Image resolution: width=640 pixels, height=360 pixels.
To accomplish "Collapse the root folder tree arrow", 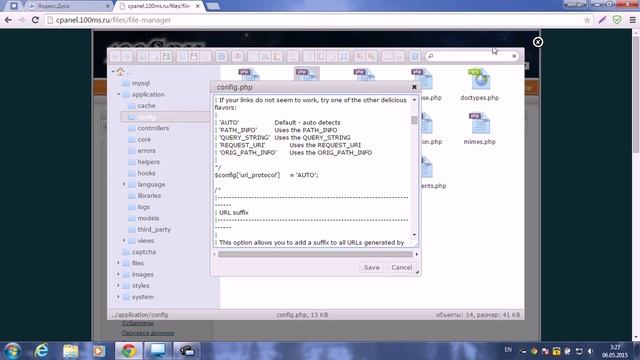I will [113, 72].
